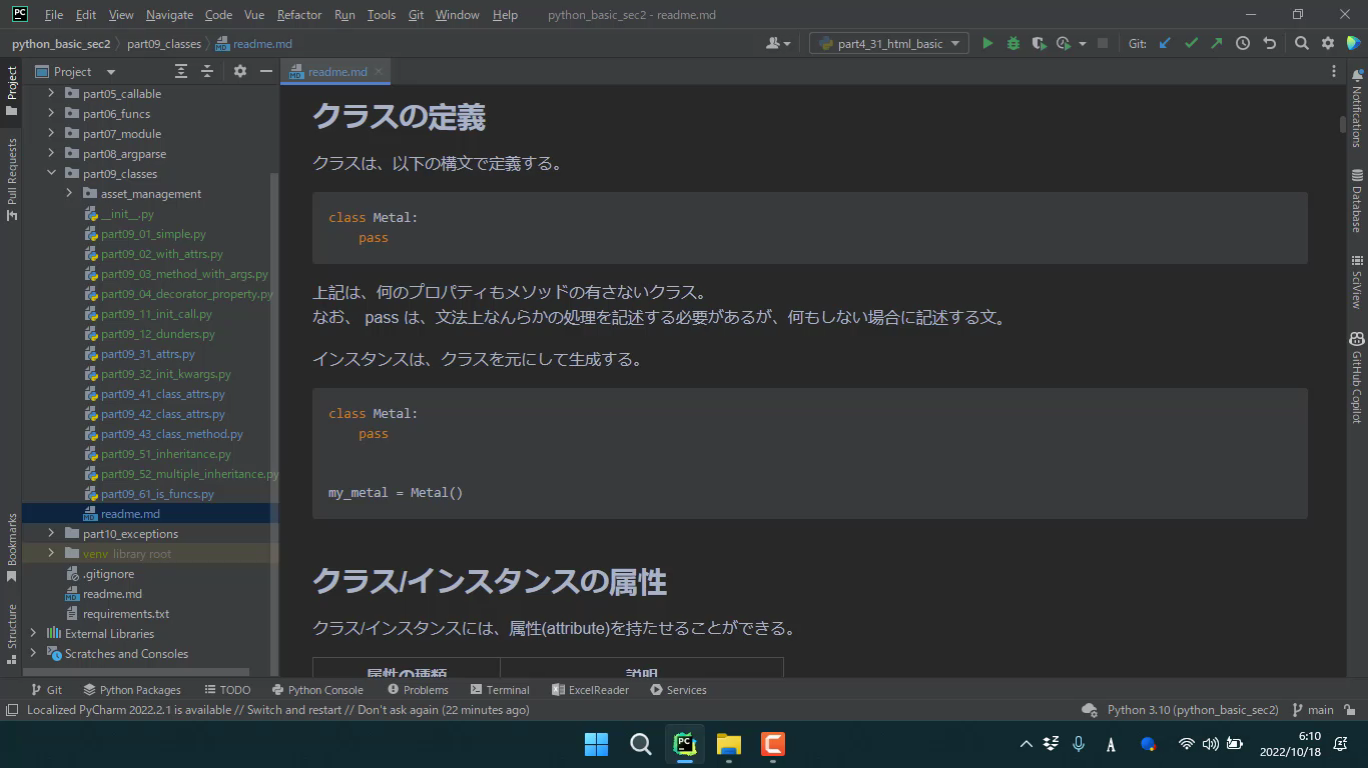Open Search Everywhere magnifier icon
1368x768 pixels.
[x=1301, y=43]
